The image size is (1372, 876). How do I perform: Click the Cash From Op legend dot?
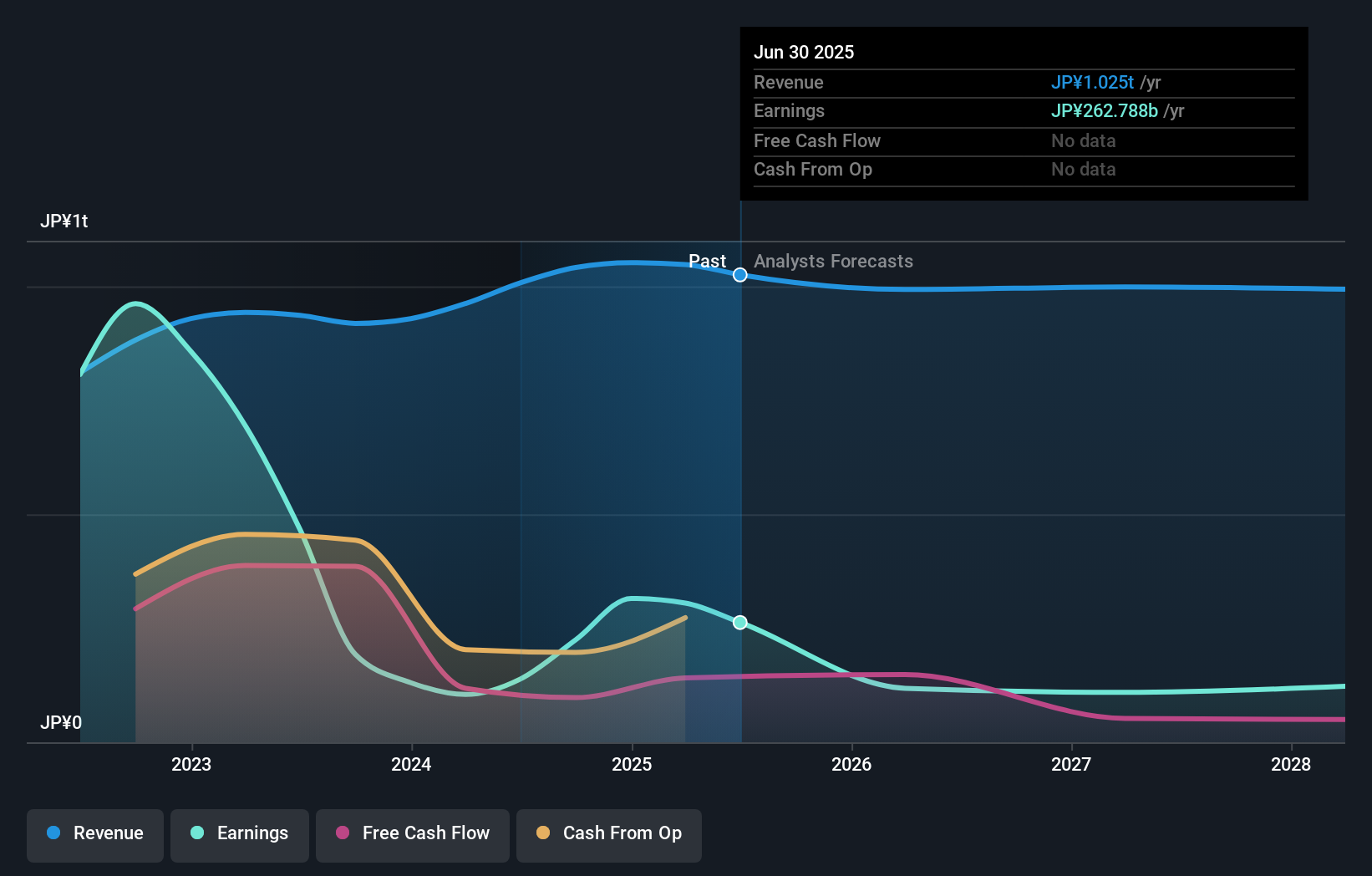pos(544,833)
